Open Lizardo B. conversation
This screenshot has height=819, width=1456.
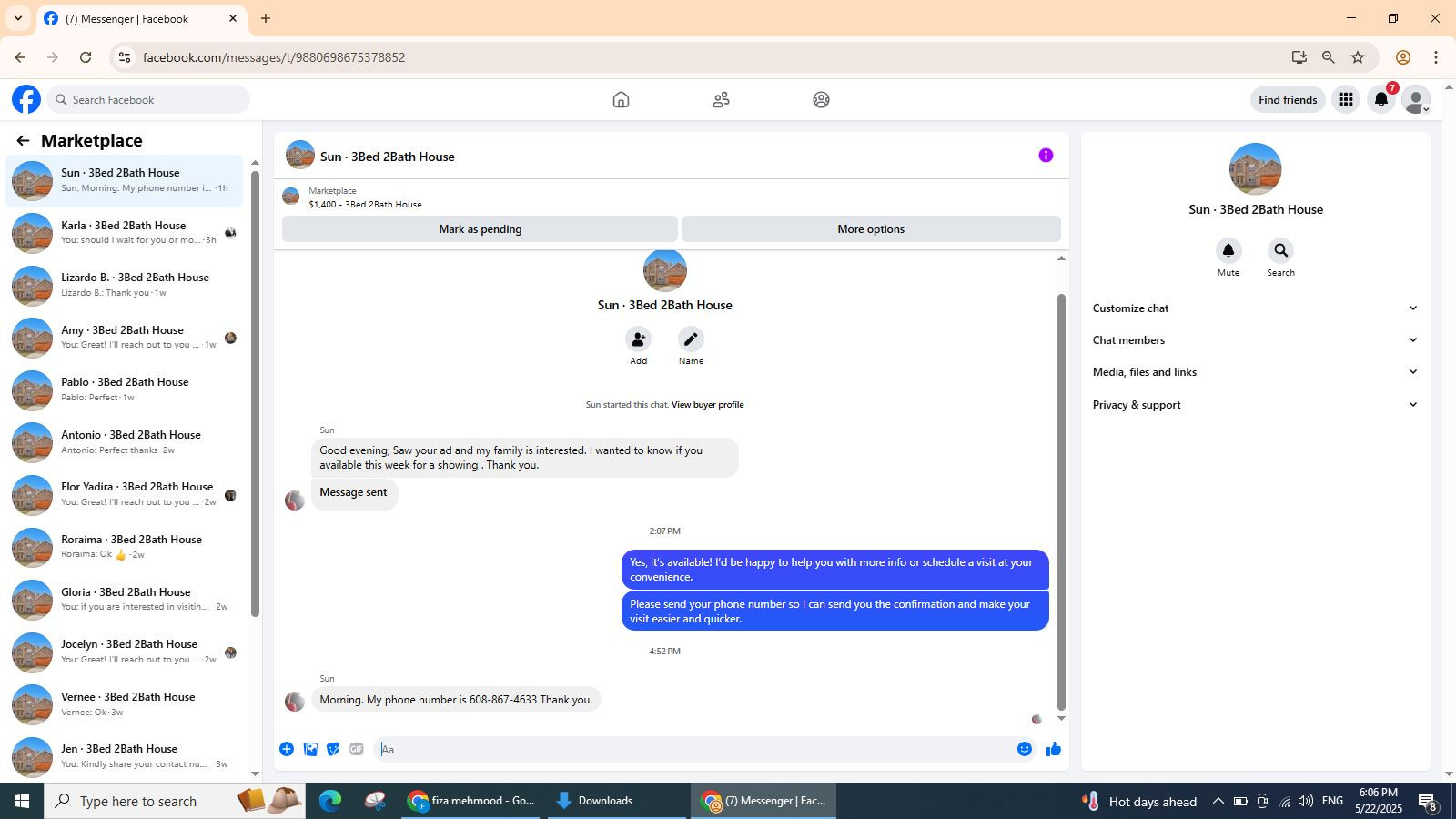pyautogui.click(x=125, y=286)
